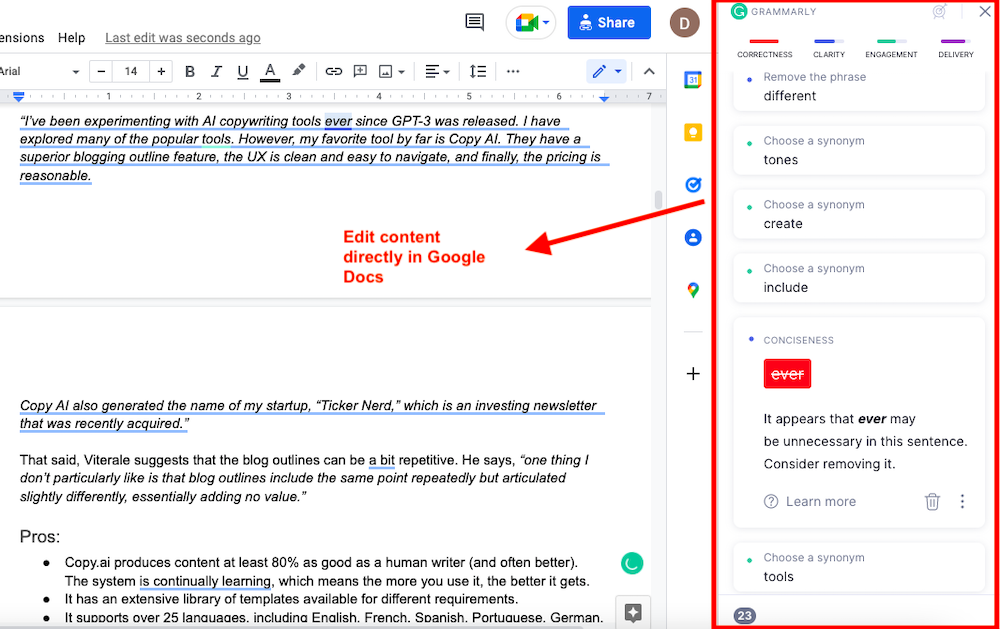The width and height of the screenshot is (1000, 629).
Task: Click the document vertical scrollbar thumb
Action: click(x=658, y=200)
